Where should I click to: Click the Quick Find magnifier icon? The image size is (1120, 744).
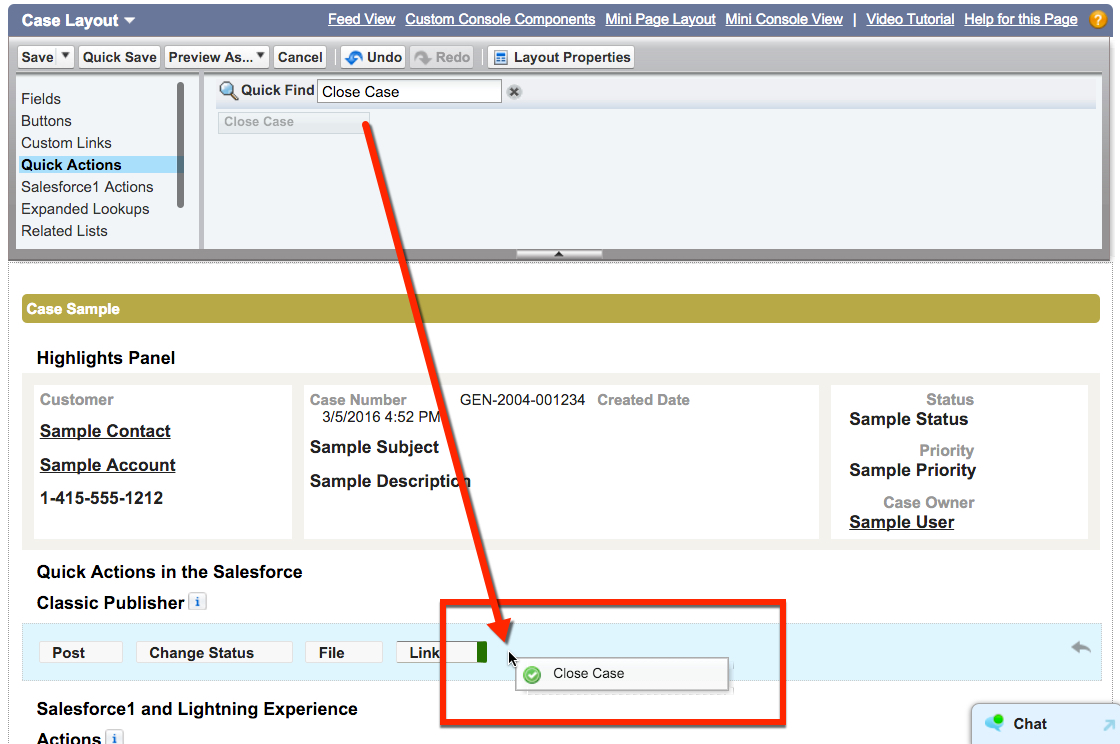[228, 91]
